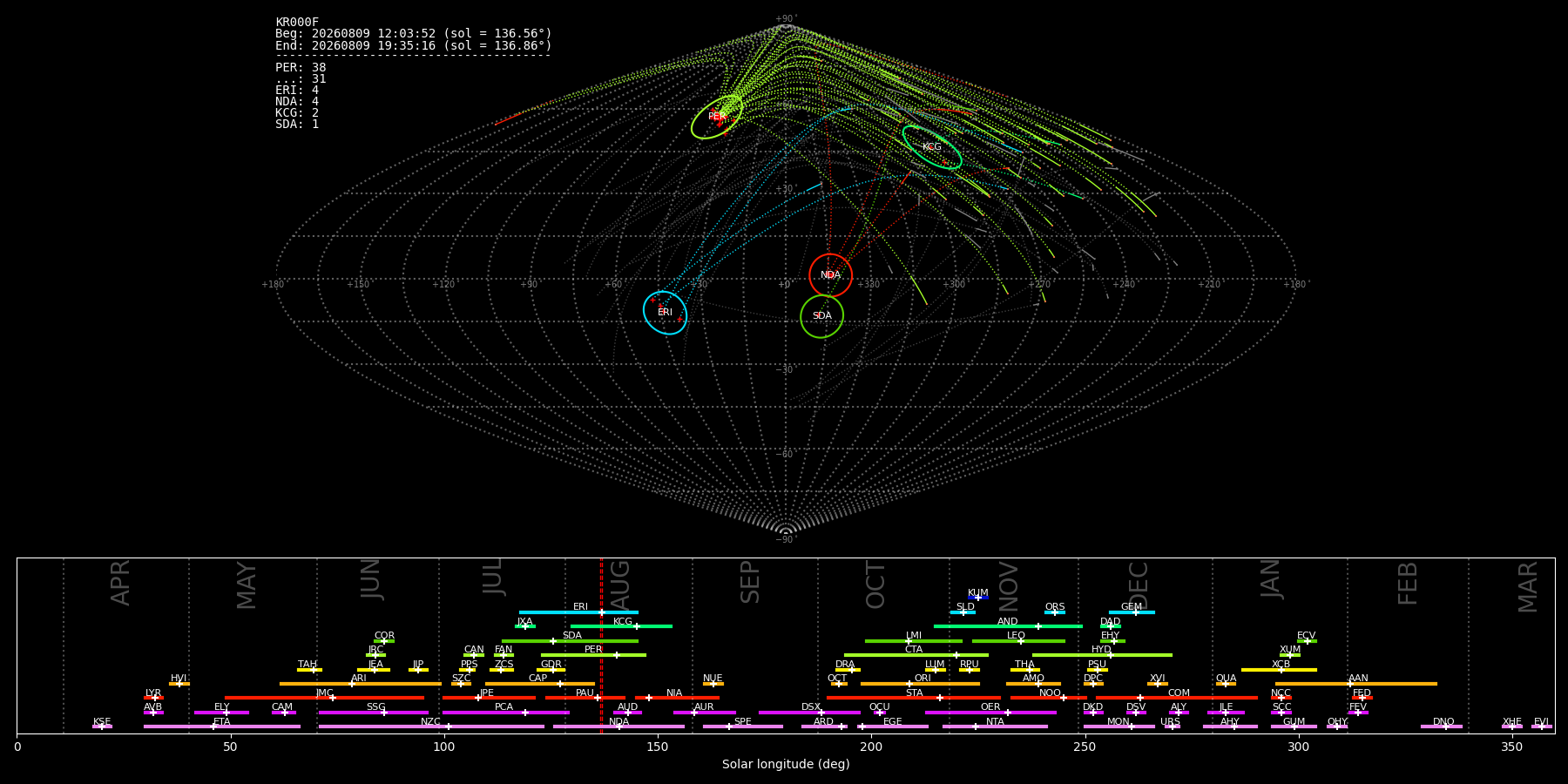
Task: Click the ARI shower bar in timeline
Action: click(361, 684)
